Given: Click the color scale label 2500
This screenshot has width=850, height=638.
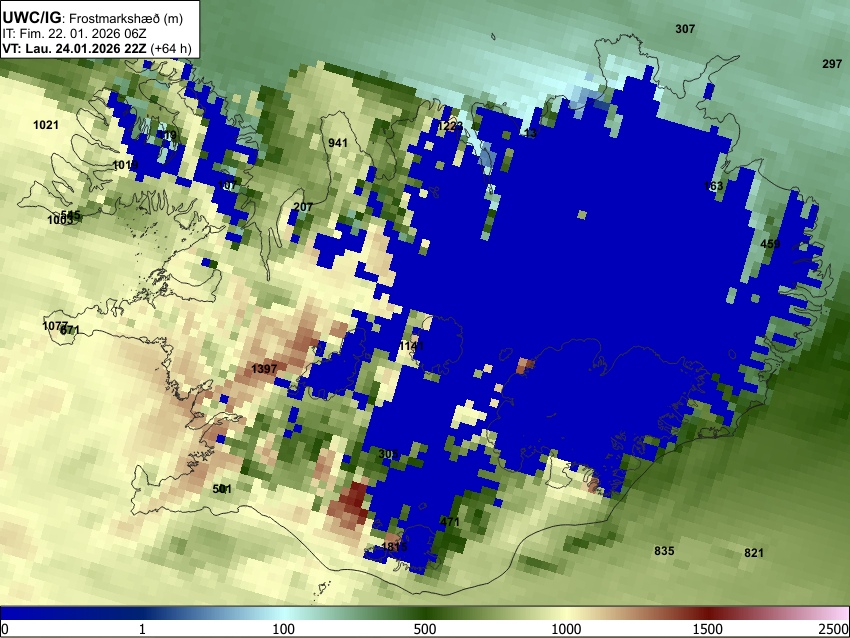Looking at the screenshot, I should tap(835, 629).
